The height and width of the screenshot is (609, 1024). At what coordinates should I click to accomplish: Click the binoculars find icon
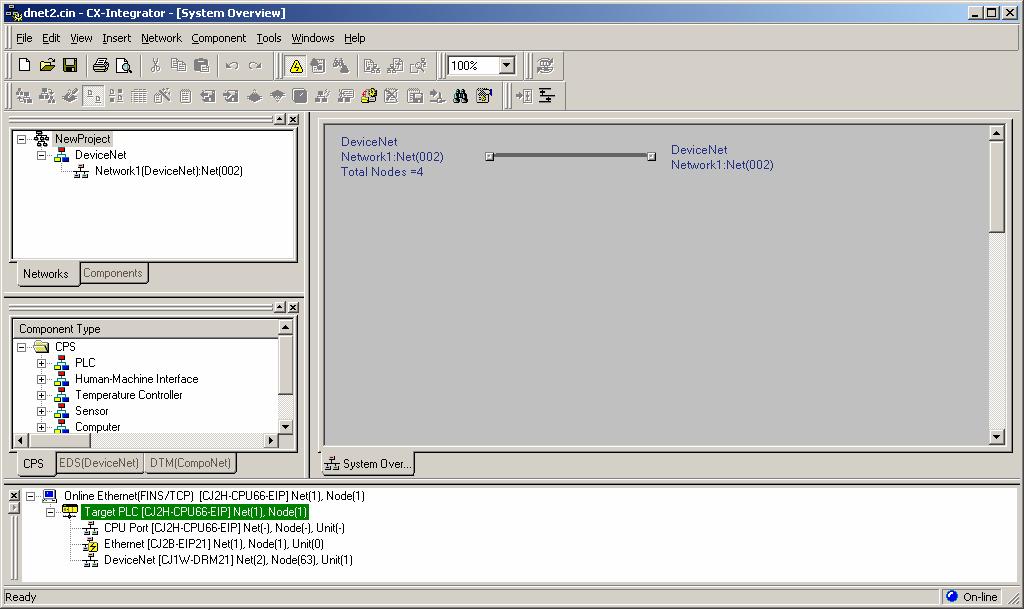pos(460,97)
